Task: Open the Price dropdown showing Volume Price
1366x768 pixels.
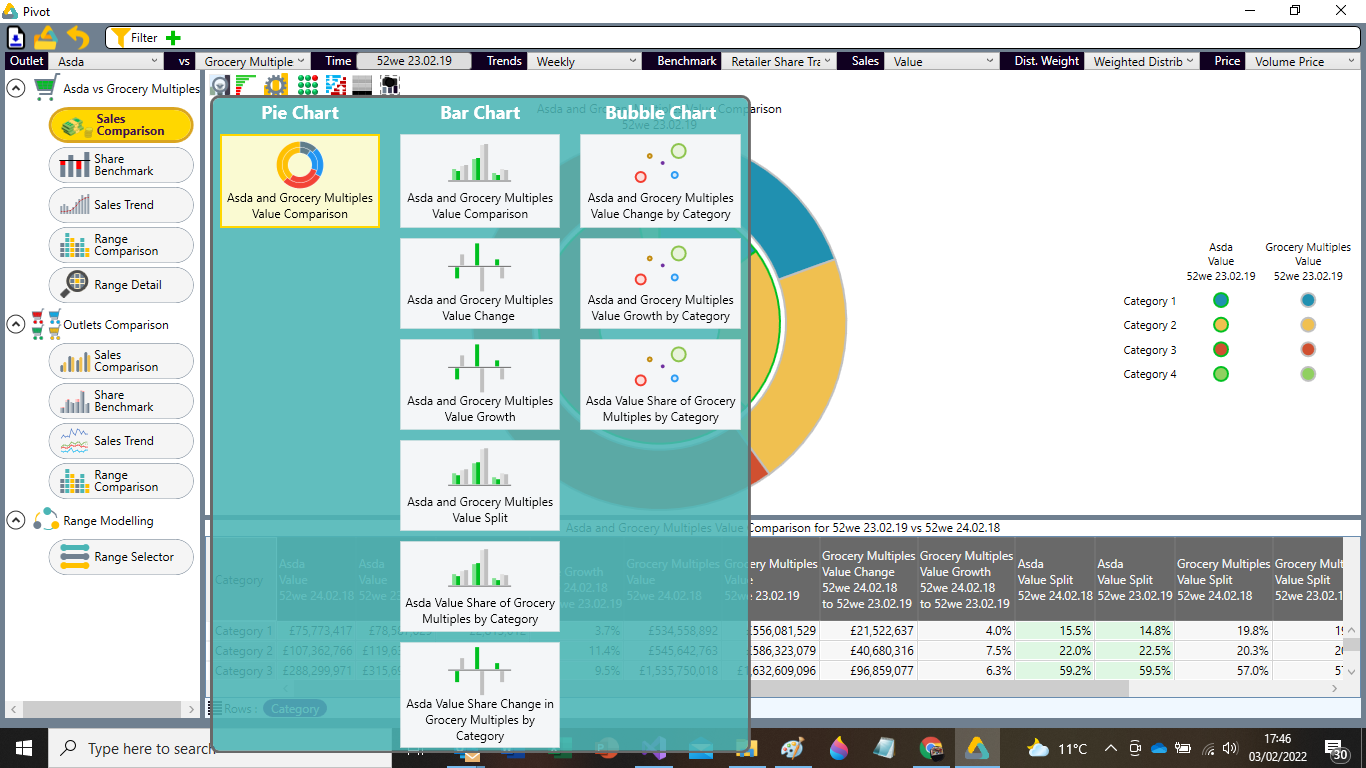Action: tap(1304, 61)
